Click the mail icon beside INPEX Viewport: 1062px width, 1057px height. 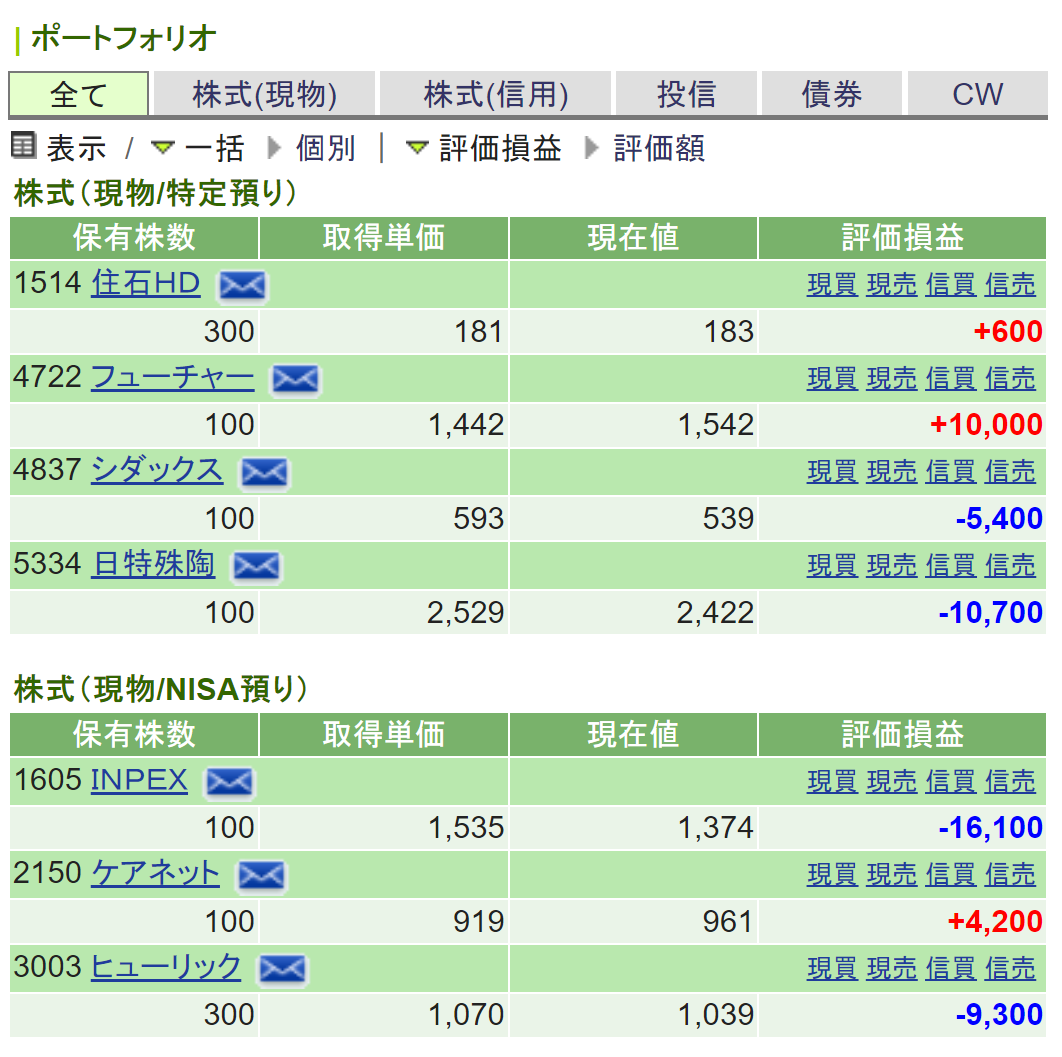[x=230, y=782]
